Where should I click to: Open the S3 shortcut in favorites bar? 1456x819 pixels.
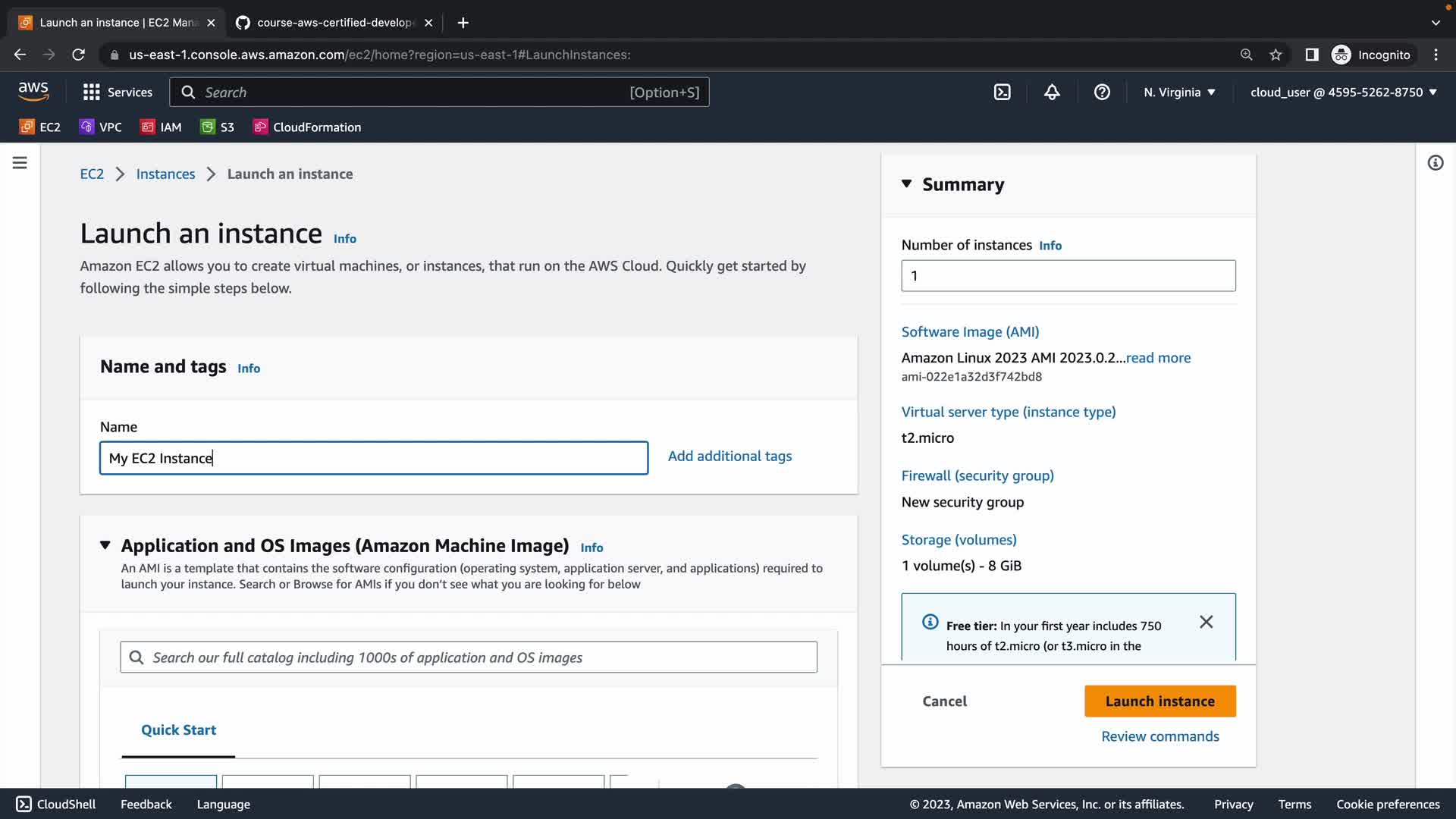point(217,127)
